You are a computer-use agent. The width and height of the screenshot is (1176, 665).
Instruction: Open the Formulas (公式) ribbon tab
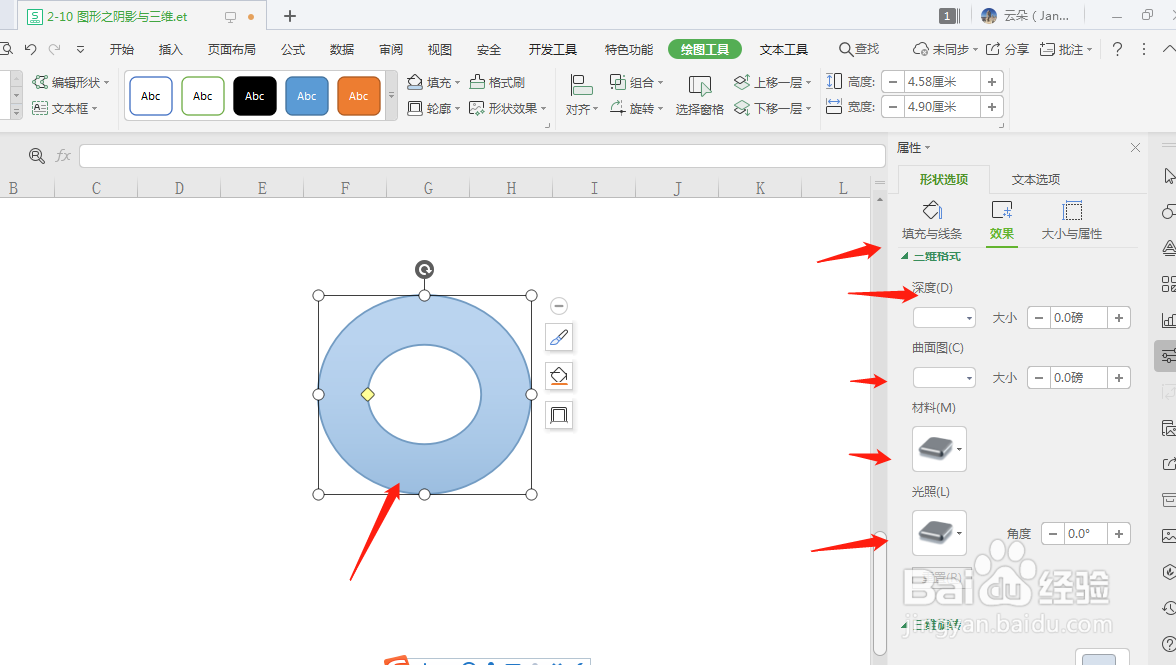click(292, 49)
